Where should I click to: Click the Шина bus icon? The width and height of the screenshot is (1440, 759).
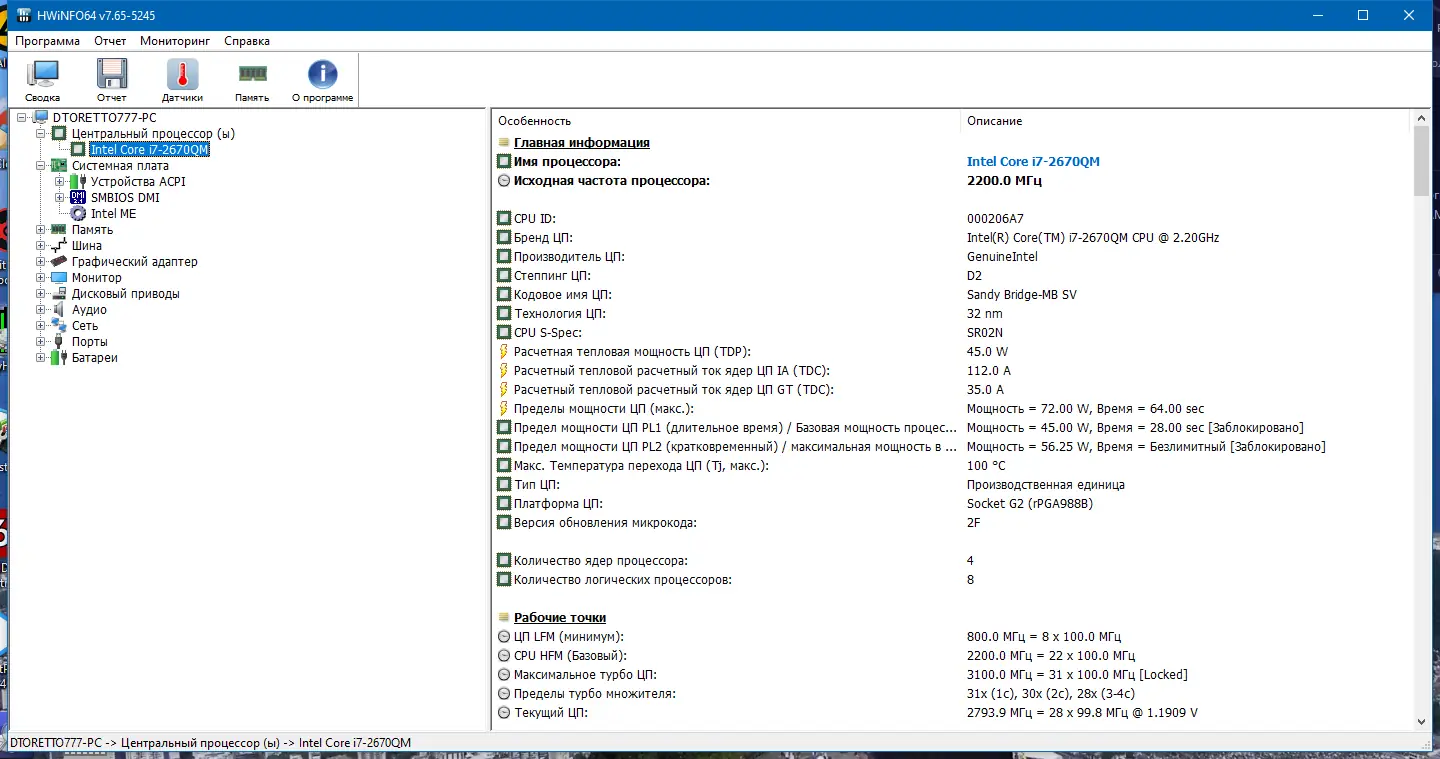click(x=60, y=246)
